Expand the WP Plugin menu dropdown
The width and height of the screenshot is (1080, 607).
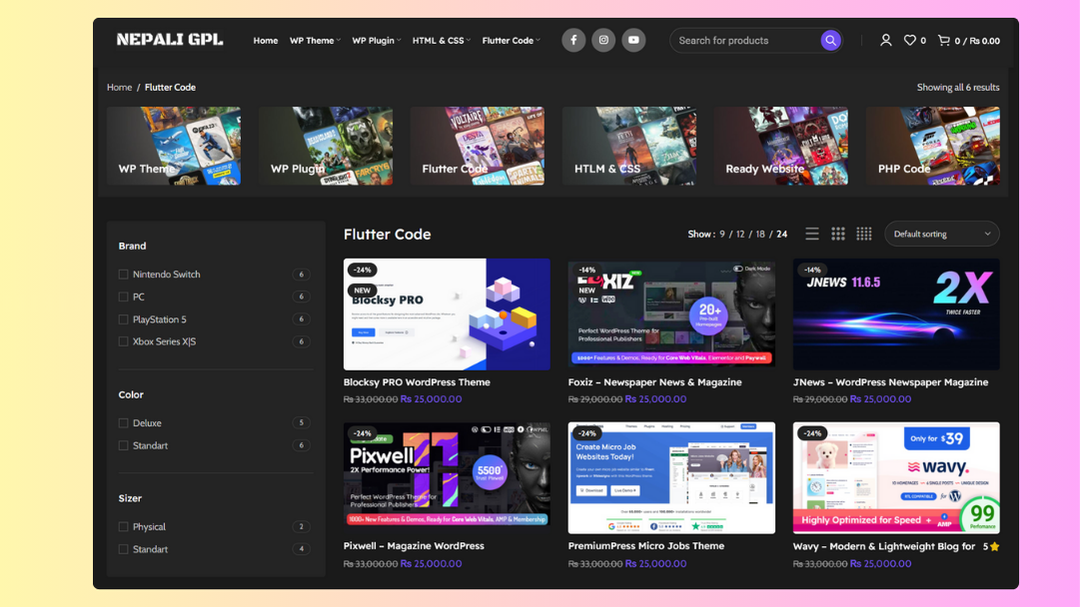[x=376, y=41]
